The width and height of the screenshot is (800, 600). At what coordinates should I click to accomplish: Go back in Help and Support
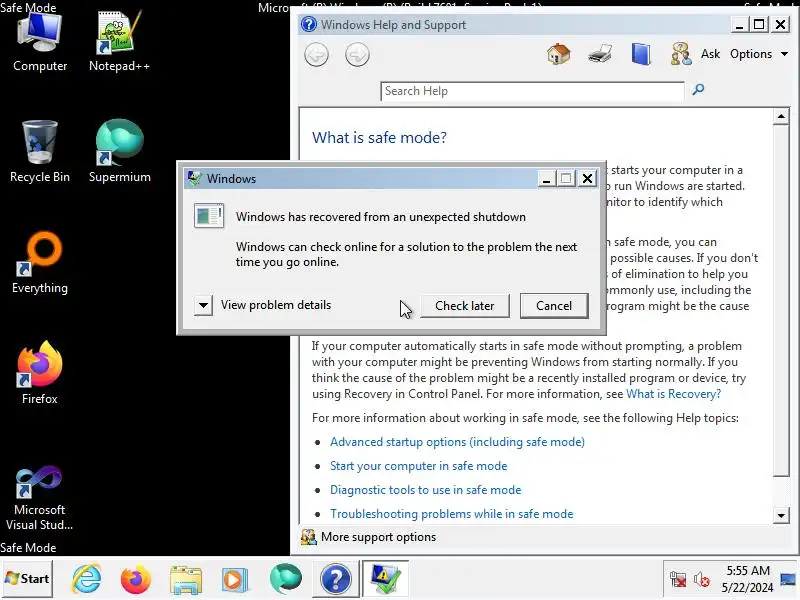tap(316, 55)
